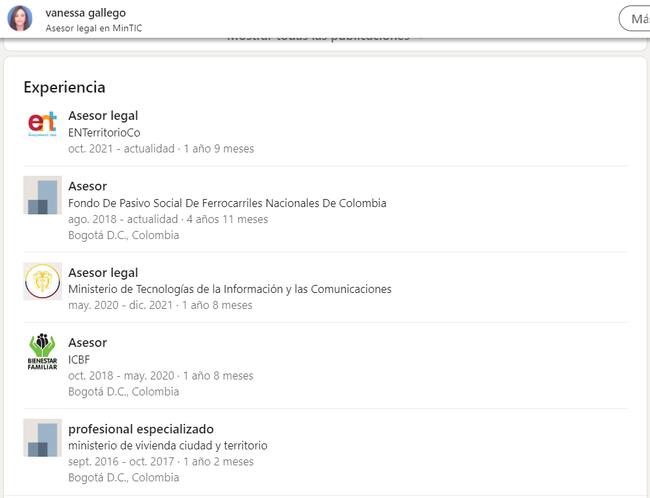
Task: Open ENTerritorioCo company name link
Action: click(104, 133)
